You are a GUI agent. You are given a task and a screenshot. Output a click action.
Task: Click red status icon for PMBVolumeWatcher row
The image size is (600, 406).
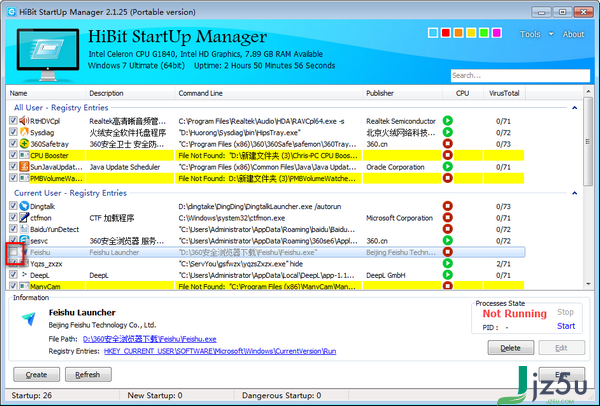[x=448, y=178]
